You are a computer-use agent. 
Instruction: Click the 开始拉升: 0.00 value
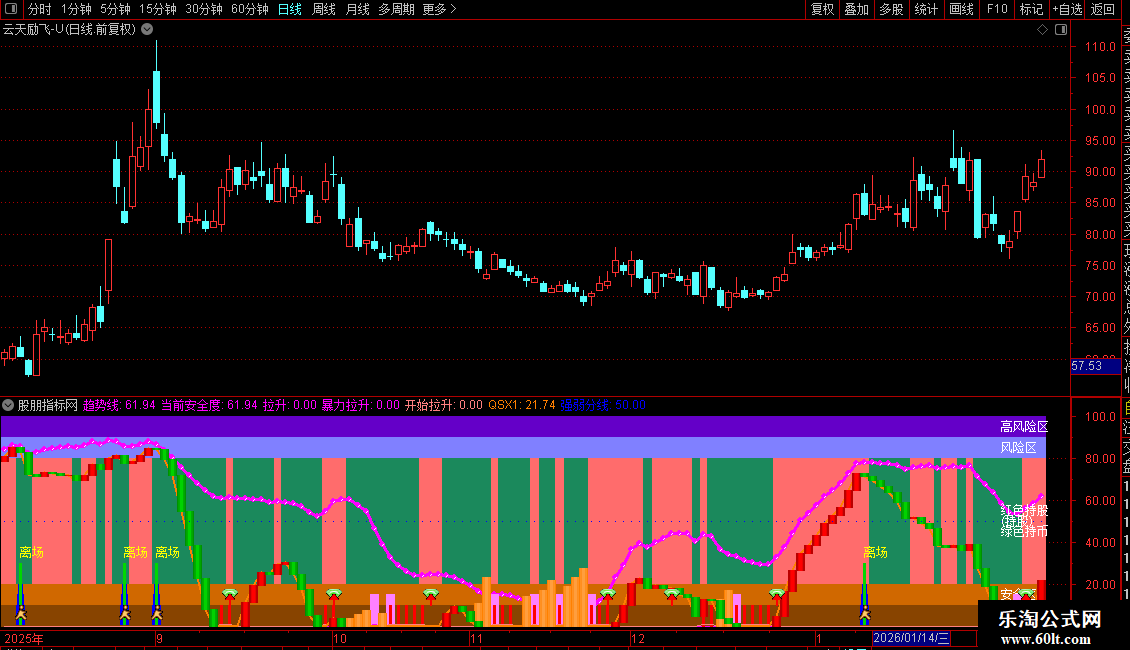[x=444, y=405]
